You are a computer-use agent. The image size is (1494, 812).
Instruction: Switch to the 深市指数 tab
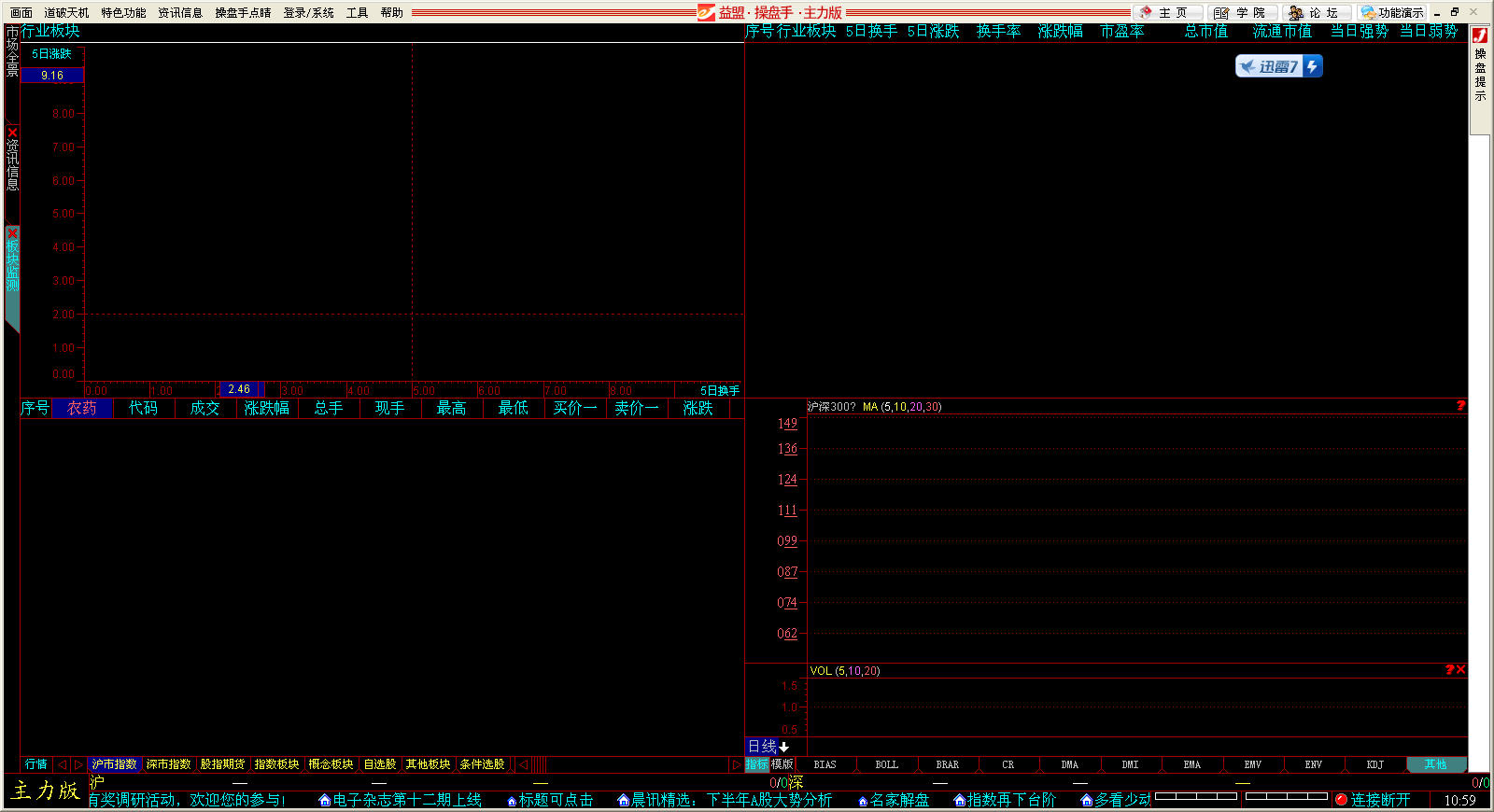tap(168, 764)
